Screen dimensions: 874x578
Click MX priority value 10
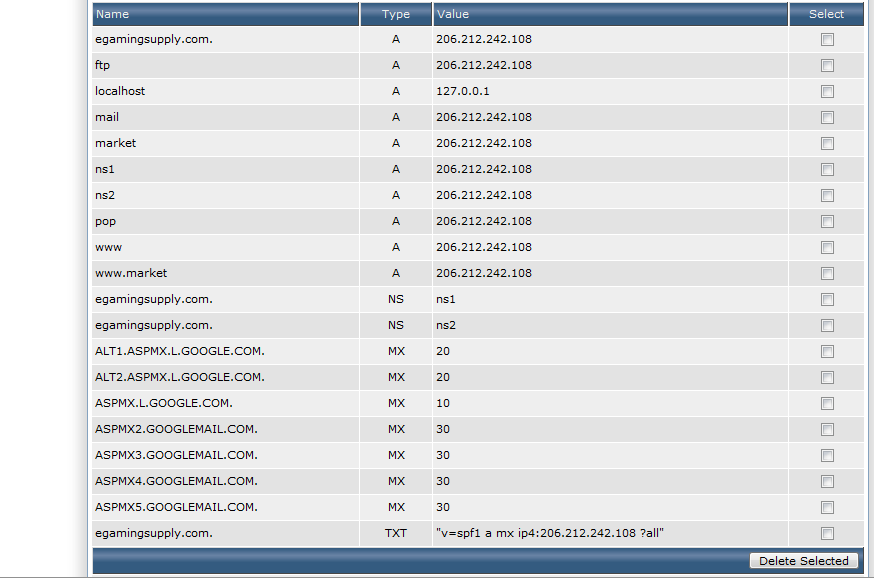point(443,403)
